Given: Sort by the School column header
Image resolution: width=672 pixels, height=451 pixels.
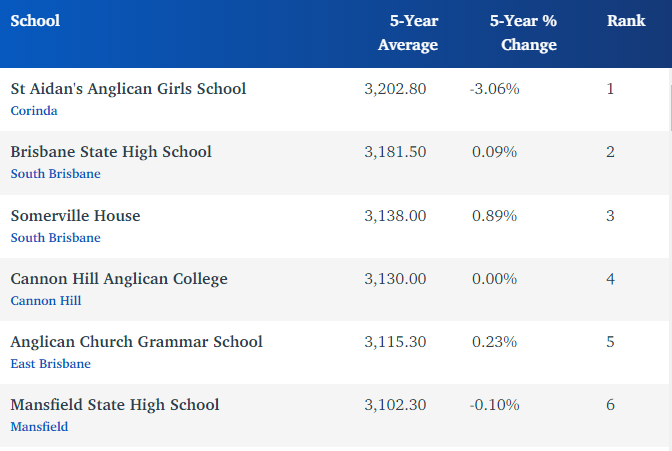Looking at the screenshot, I should [x=35, y=21].
